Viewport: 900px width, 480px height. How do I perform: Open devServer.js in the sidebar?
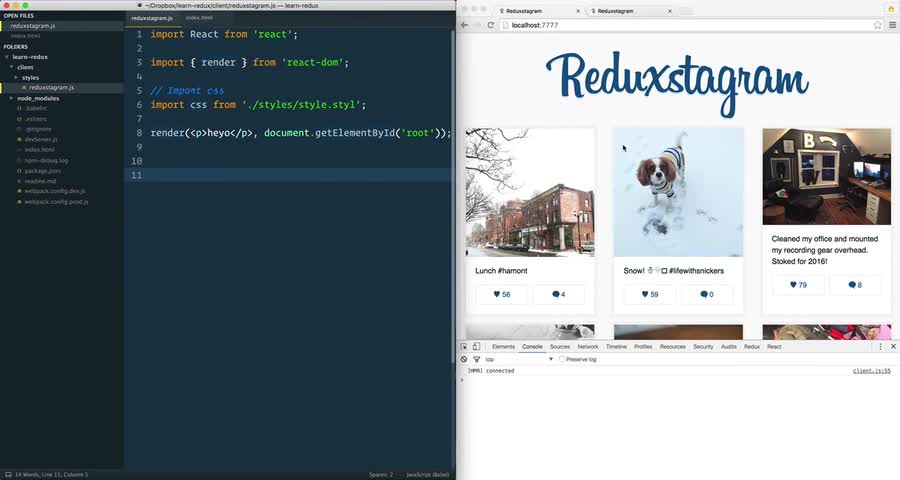point(40,140)
